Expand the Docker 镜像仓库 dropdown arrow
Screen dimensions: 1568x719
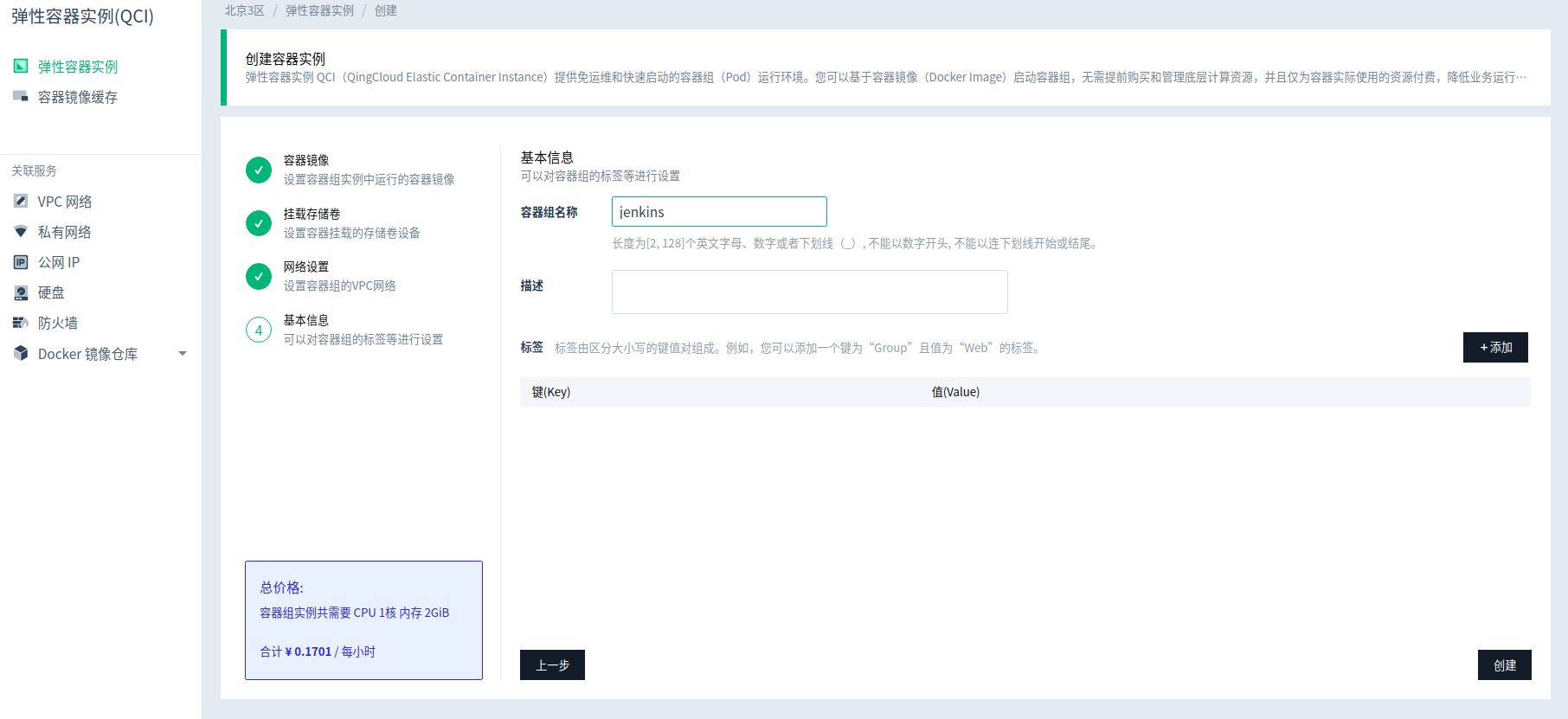point(183,353)
